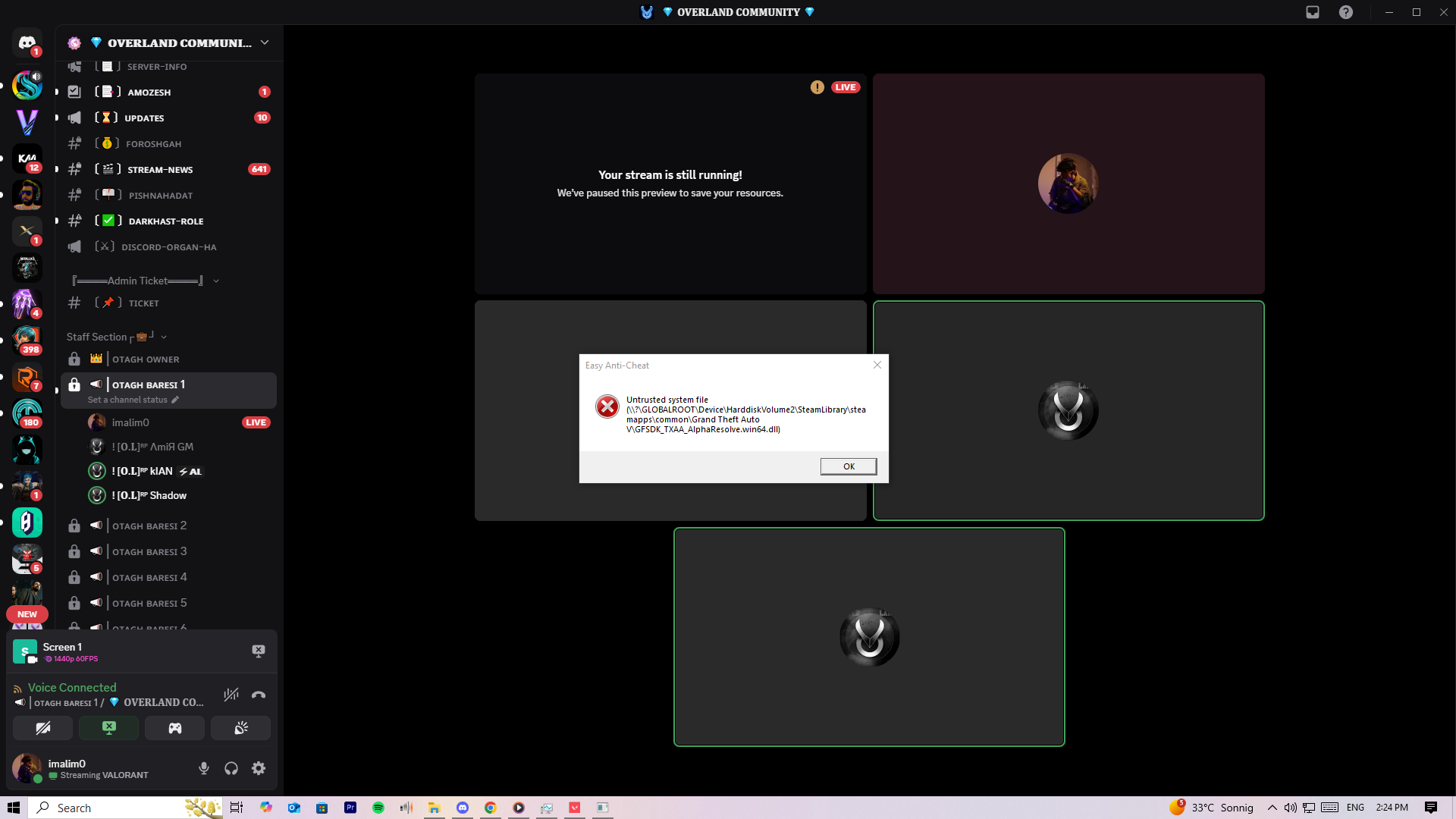
Task: Open the PISHNAHADAT channel
Action: point(168,195)
